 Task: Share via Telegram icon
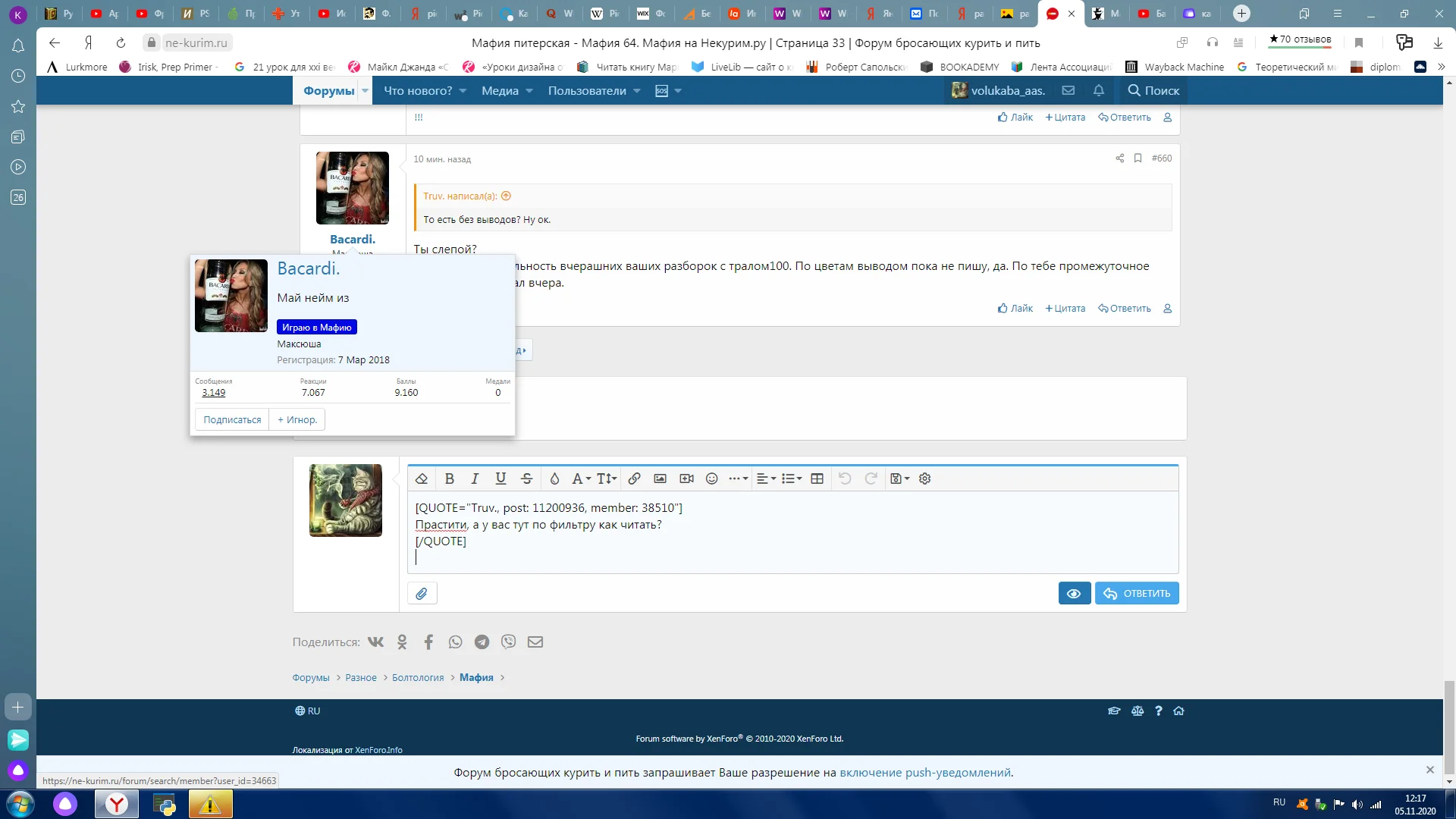click(482, 642)
